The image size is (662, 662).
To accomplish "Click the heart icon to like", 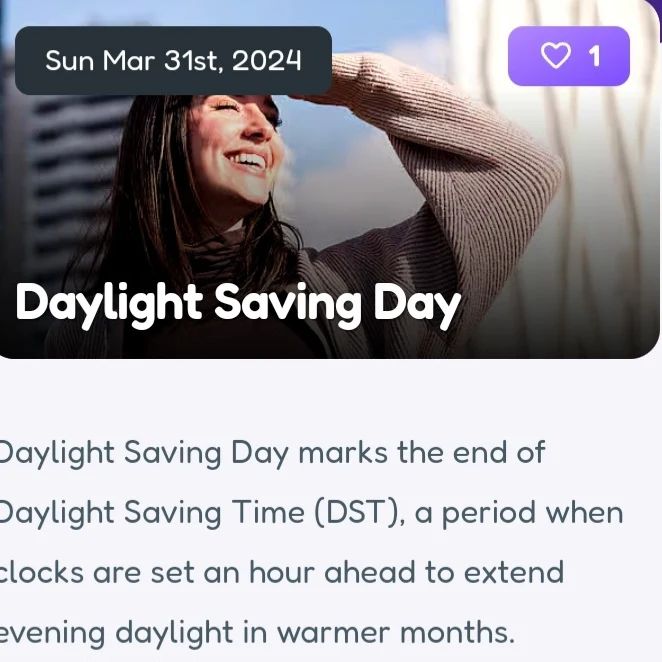I will coord(555,56).
